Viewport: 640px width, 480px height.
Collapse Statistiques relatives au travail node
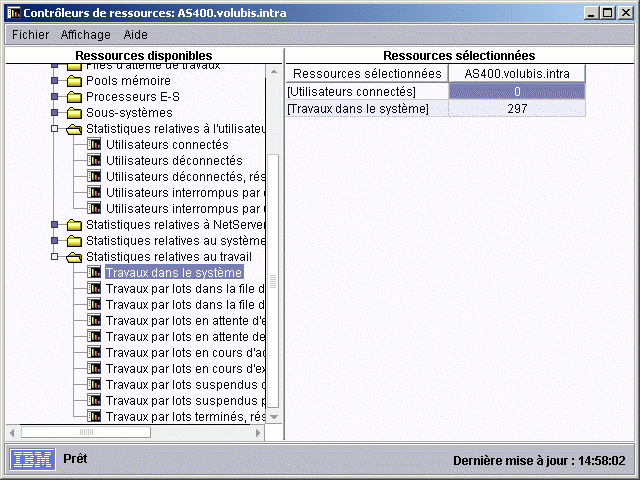54,257
